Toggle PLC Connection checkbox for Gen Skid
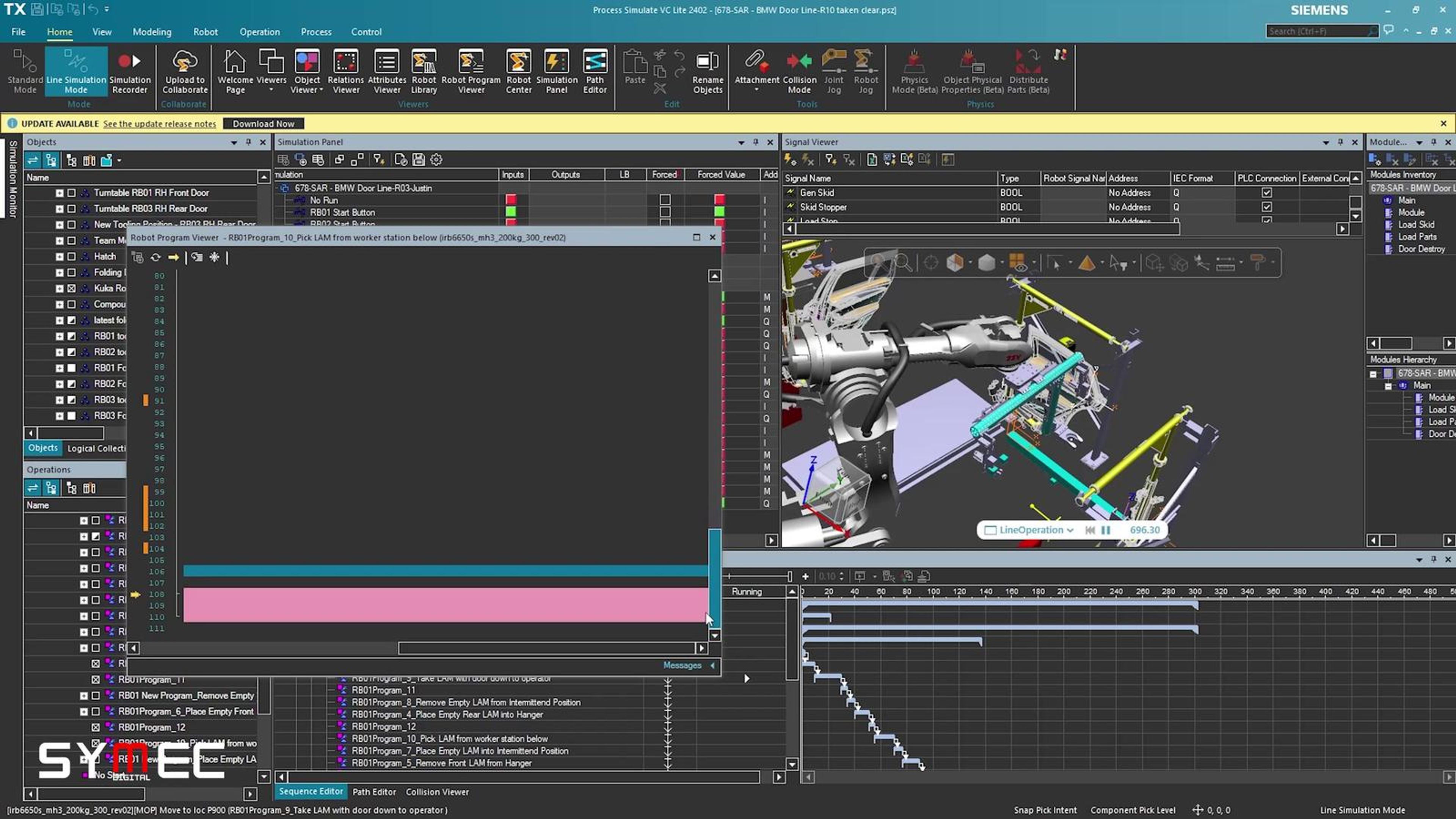1456x819 pixels. click(x=1267, y=193)
